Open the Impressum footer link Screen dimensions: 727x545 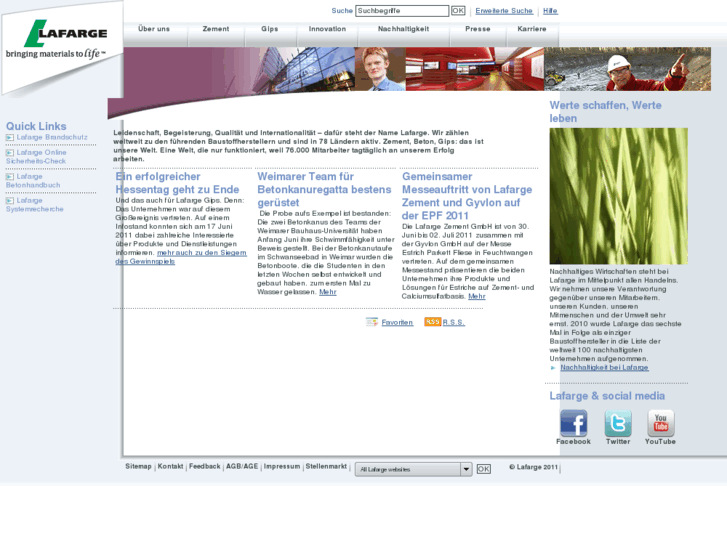tap(282, 466)
